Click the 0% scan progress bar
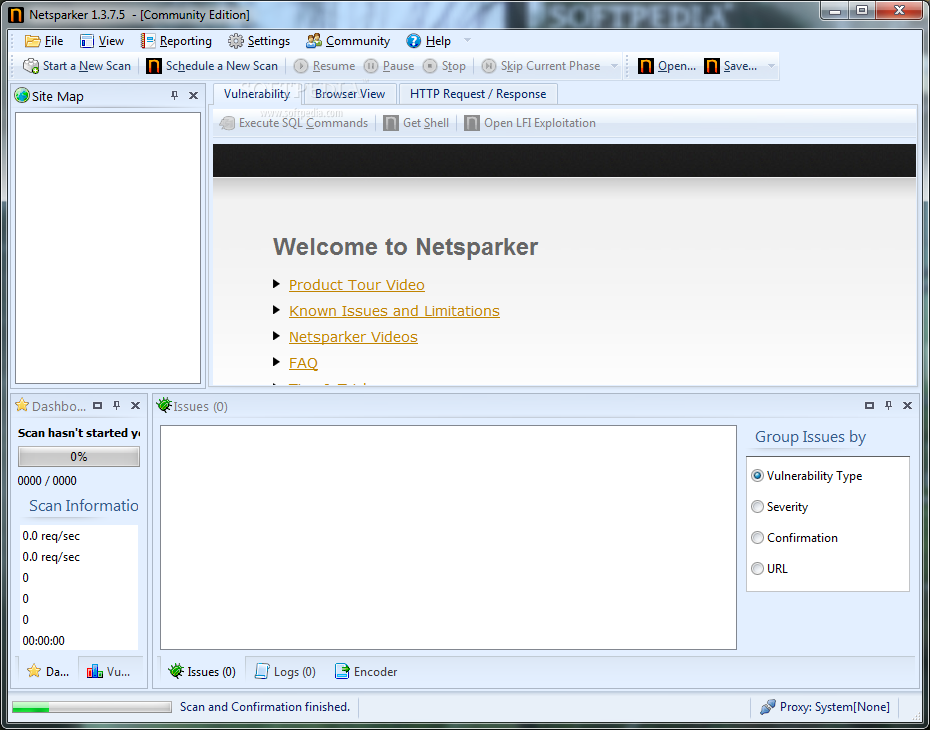The width and height of the screenshot is (930, 730). tap(79, 457)
